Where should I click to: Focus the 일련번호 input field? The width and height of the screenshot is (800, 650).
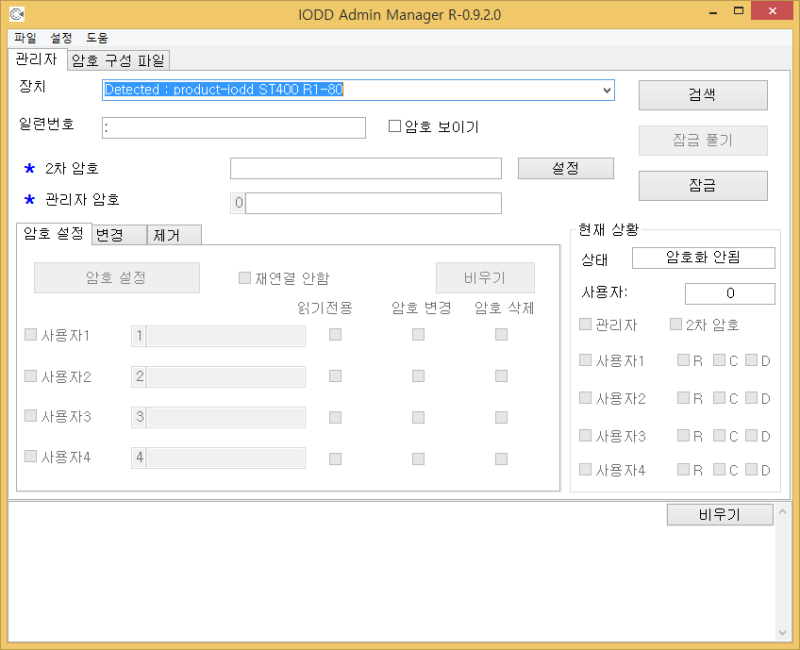(234, 128)
